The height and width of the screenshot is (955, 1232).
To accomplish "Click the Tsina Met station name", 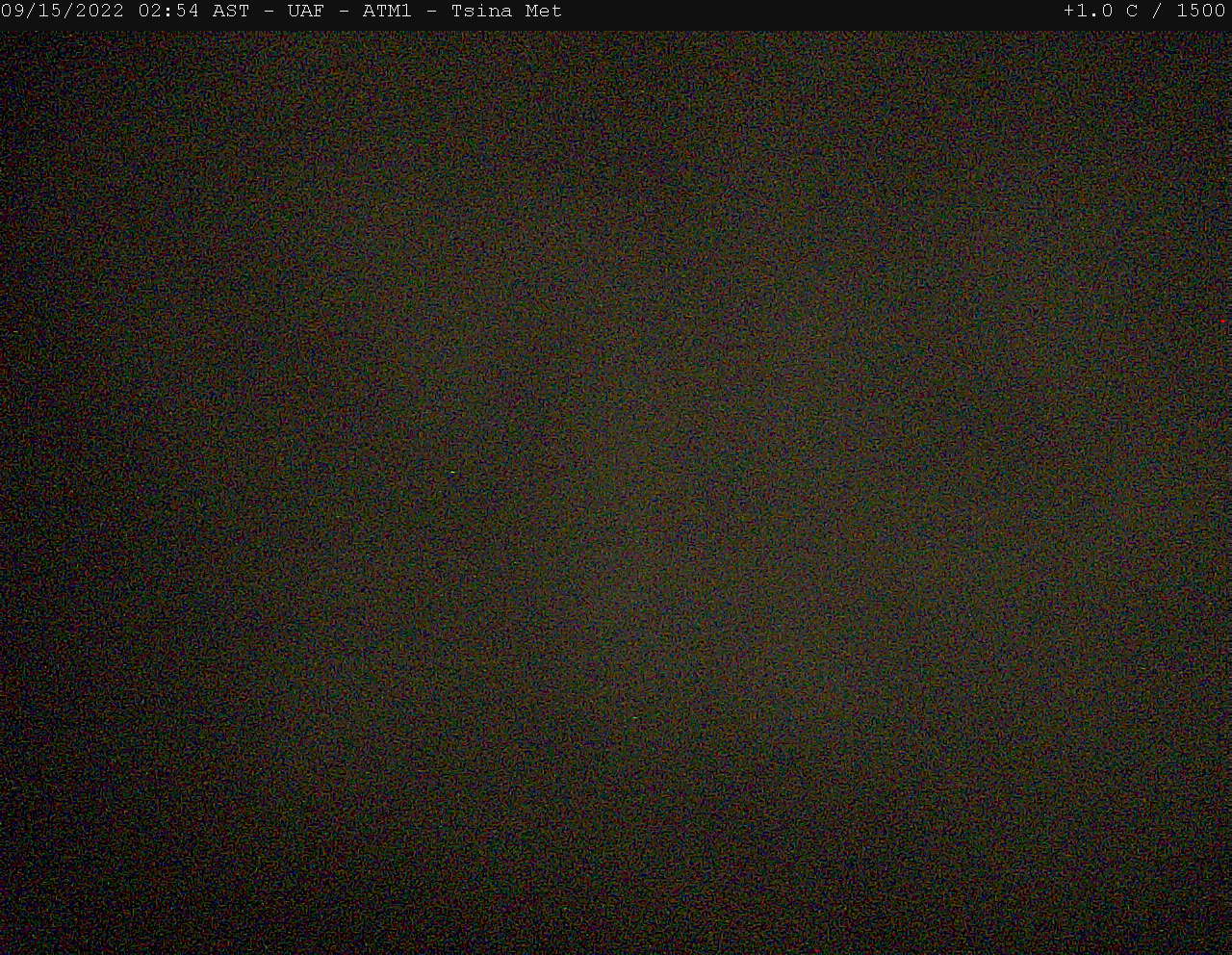I will point(506,12).
